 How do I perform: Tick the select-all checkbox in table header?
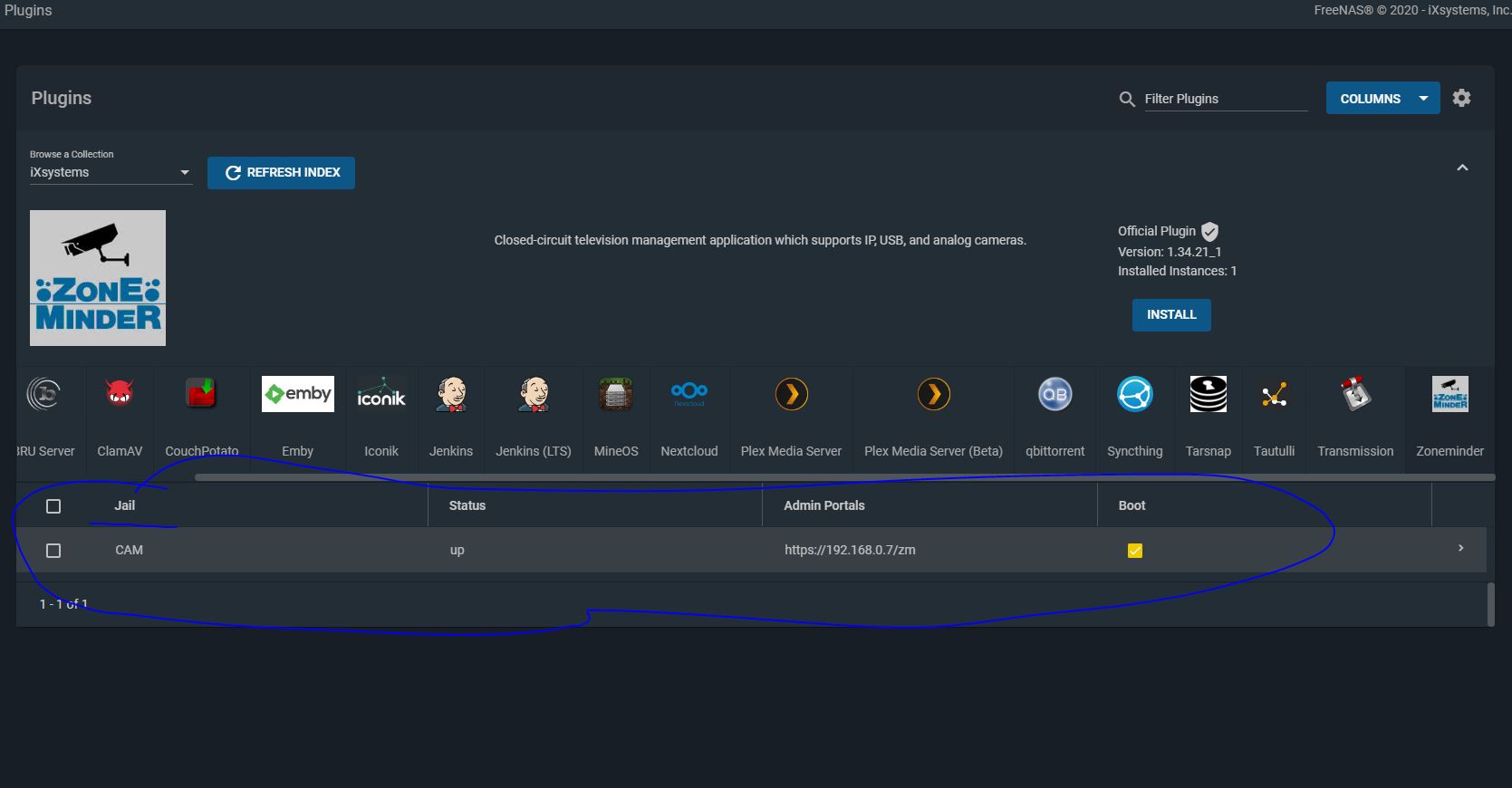pyautogui.click(x=53, y=506)
